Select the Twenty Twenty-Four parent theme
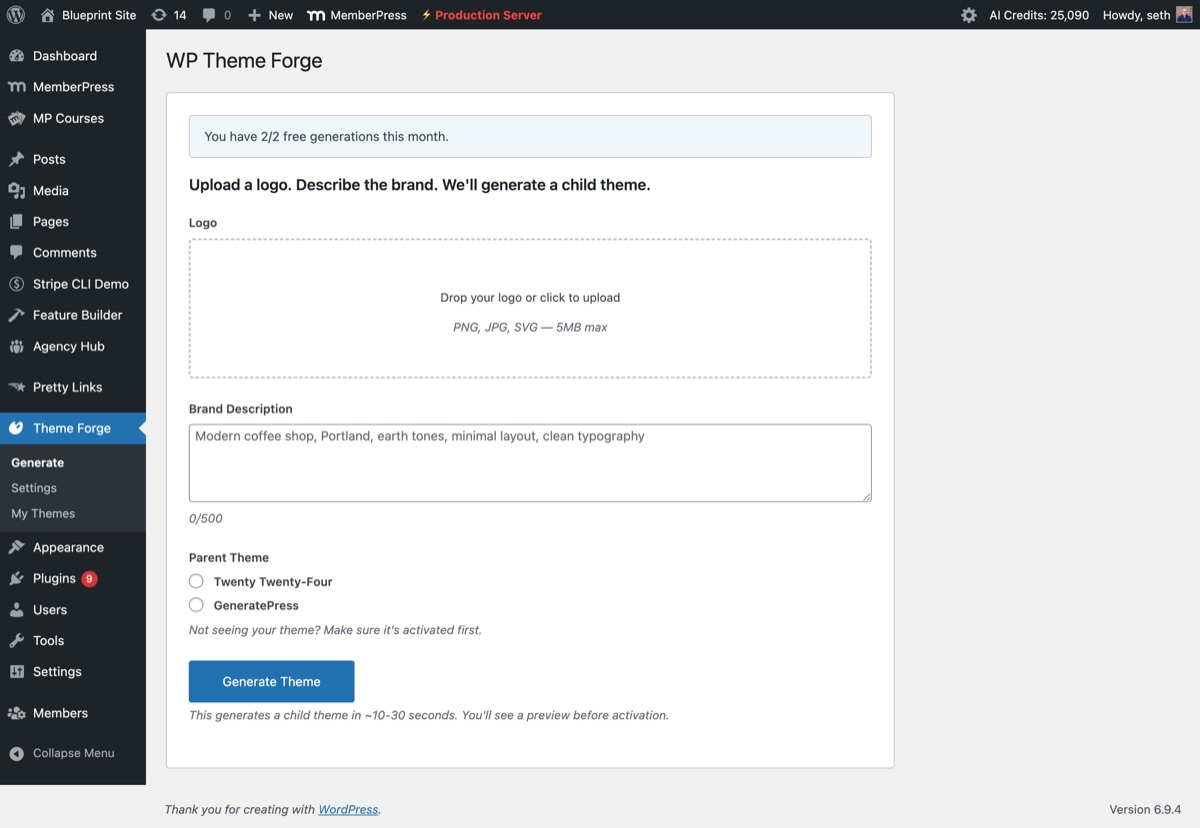 (196, 580)
